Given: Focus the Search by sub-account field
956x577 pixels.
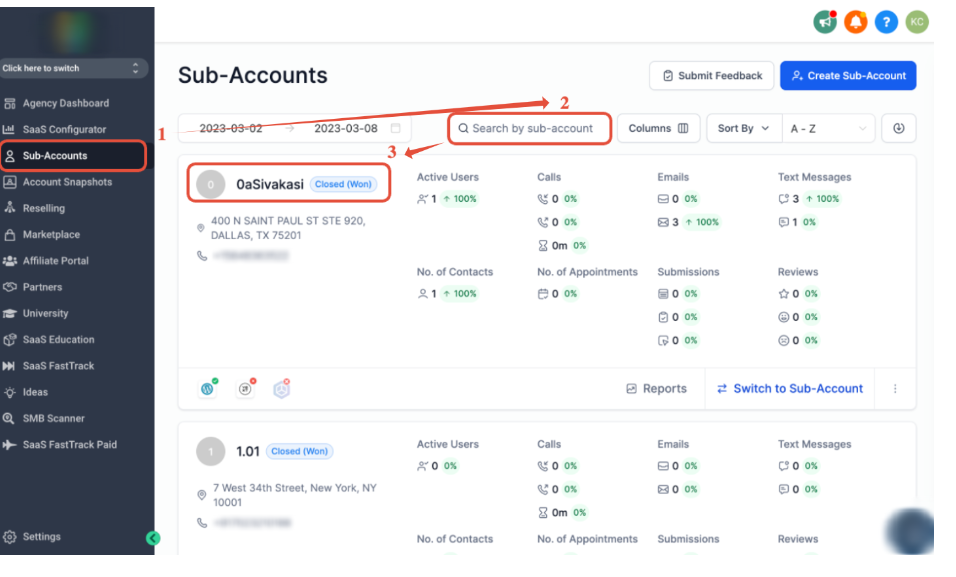Looking at the screenshot, I should [x=532, y=128].
